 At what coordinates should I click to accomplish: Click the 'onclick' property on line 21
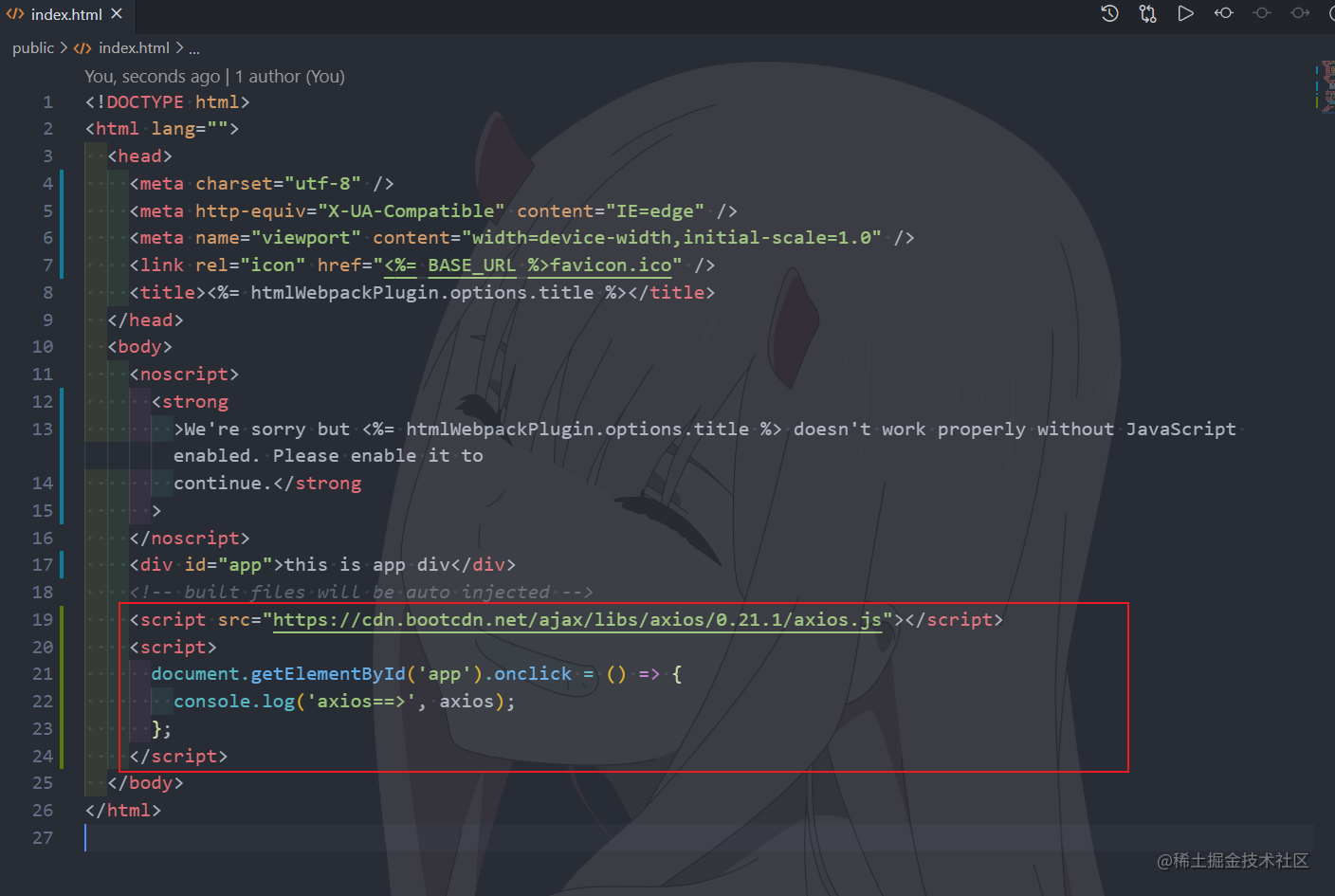coord(533,673)
